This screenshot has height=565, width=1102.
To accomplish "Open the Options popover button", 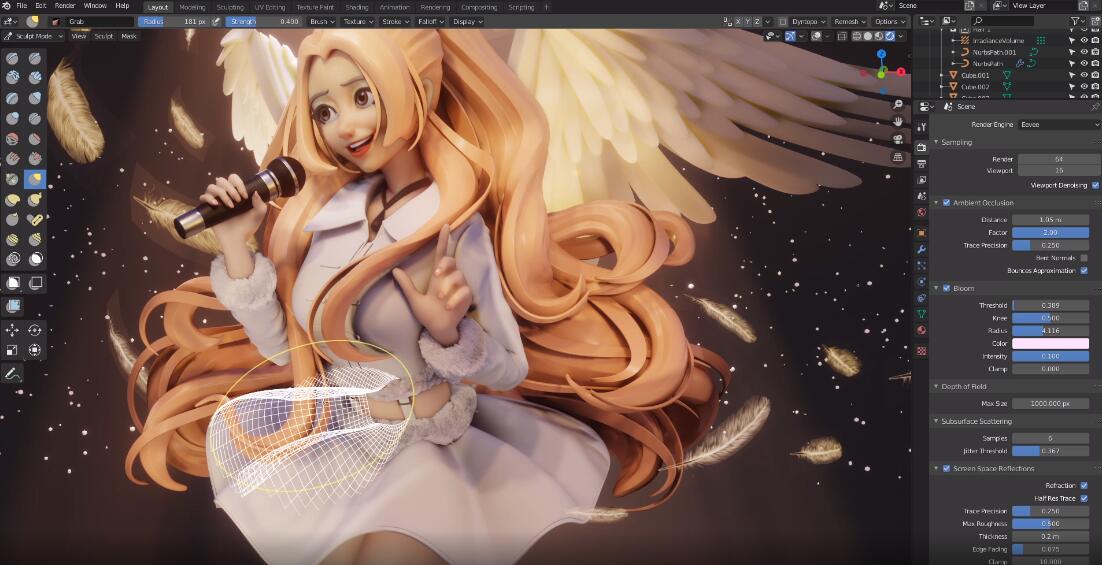I will tap(889, 22).
